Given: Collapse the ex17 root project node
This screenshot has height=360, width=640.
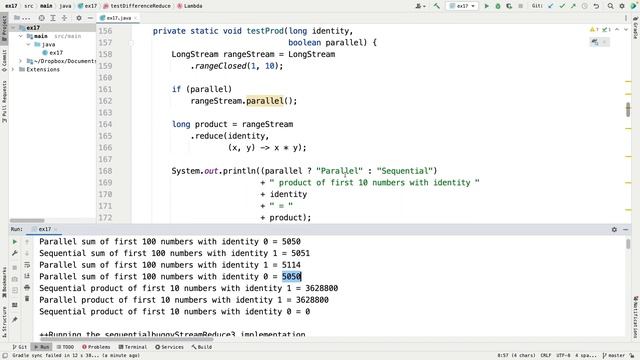Looking at the screenshot, I should tap(13, 28).
